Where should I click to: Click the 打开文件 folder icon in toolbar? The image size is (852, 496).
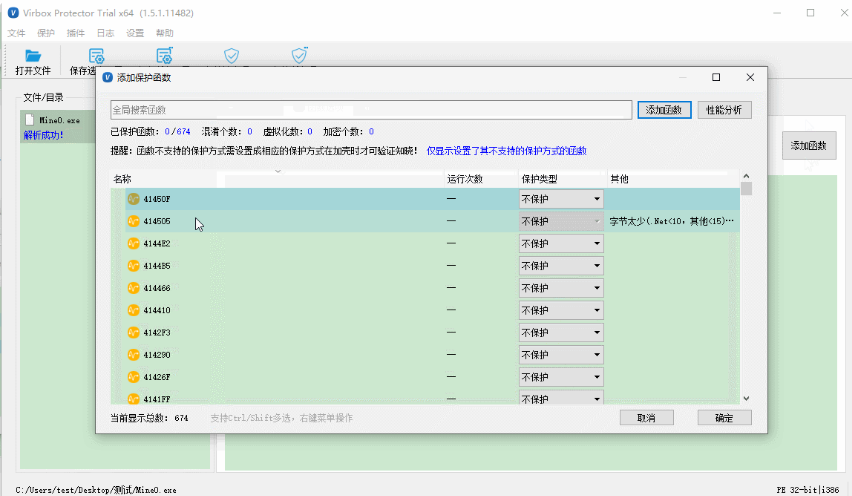coord(33,55)
